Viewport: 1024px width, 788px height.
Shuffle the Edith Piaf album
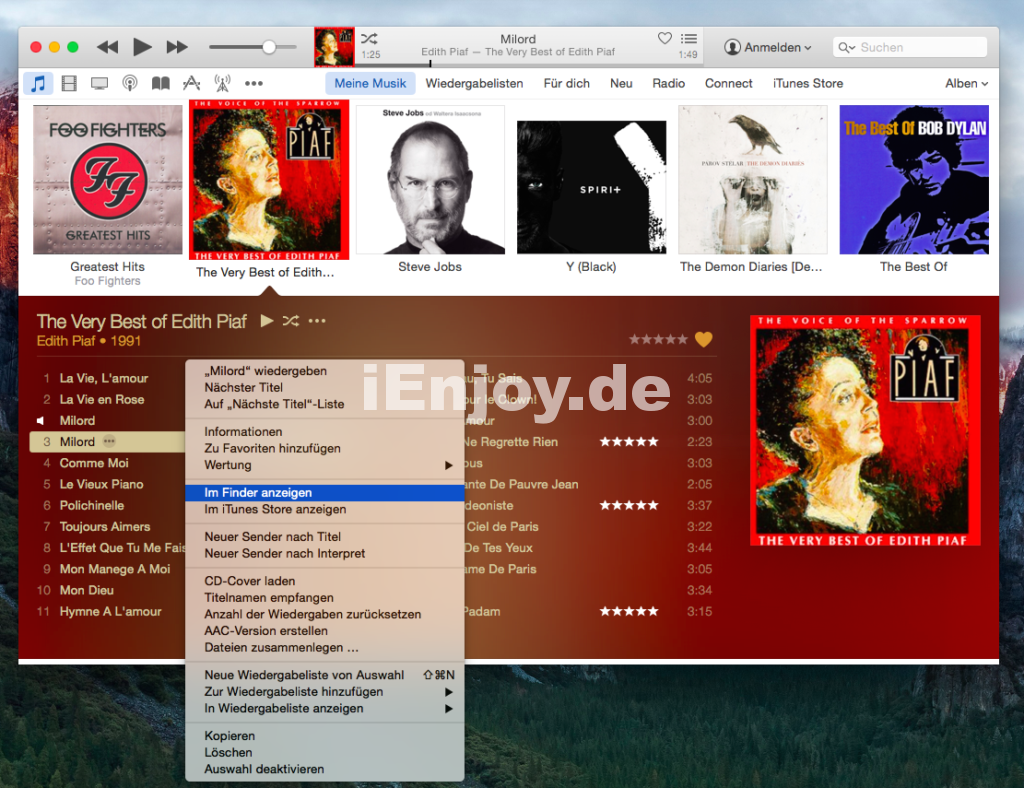click(x=291, y=321)
